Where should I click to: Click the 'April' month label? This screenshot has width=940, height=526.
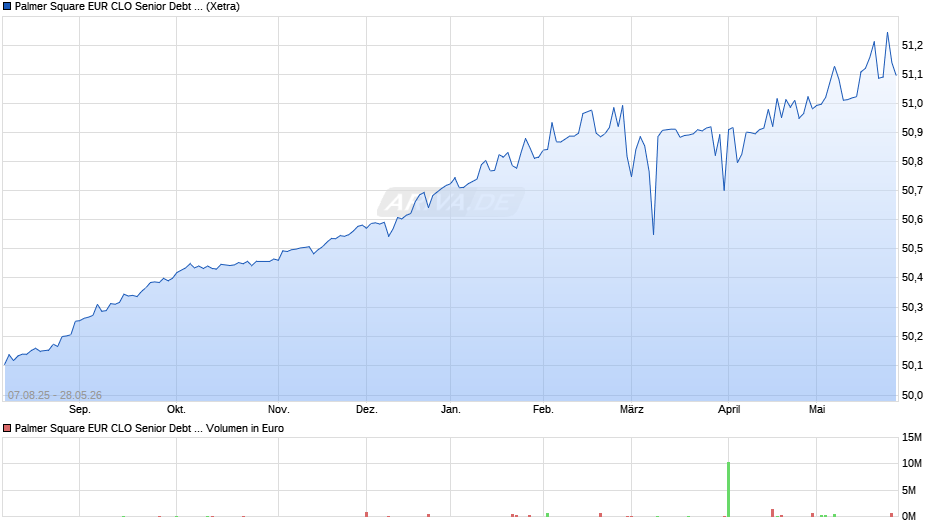pyautogui.click(x=729, y=410)
